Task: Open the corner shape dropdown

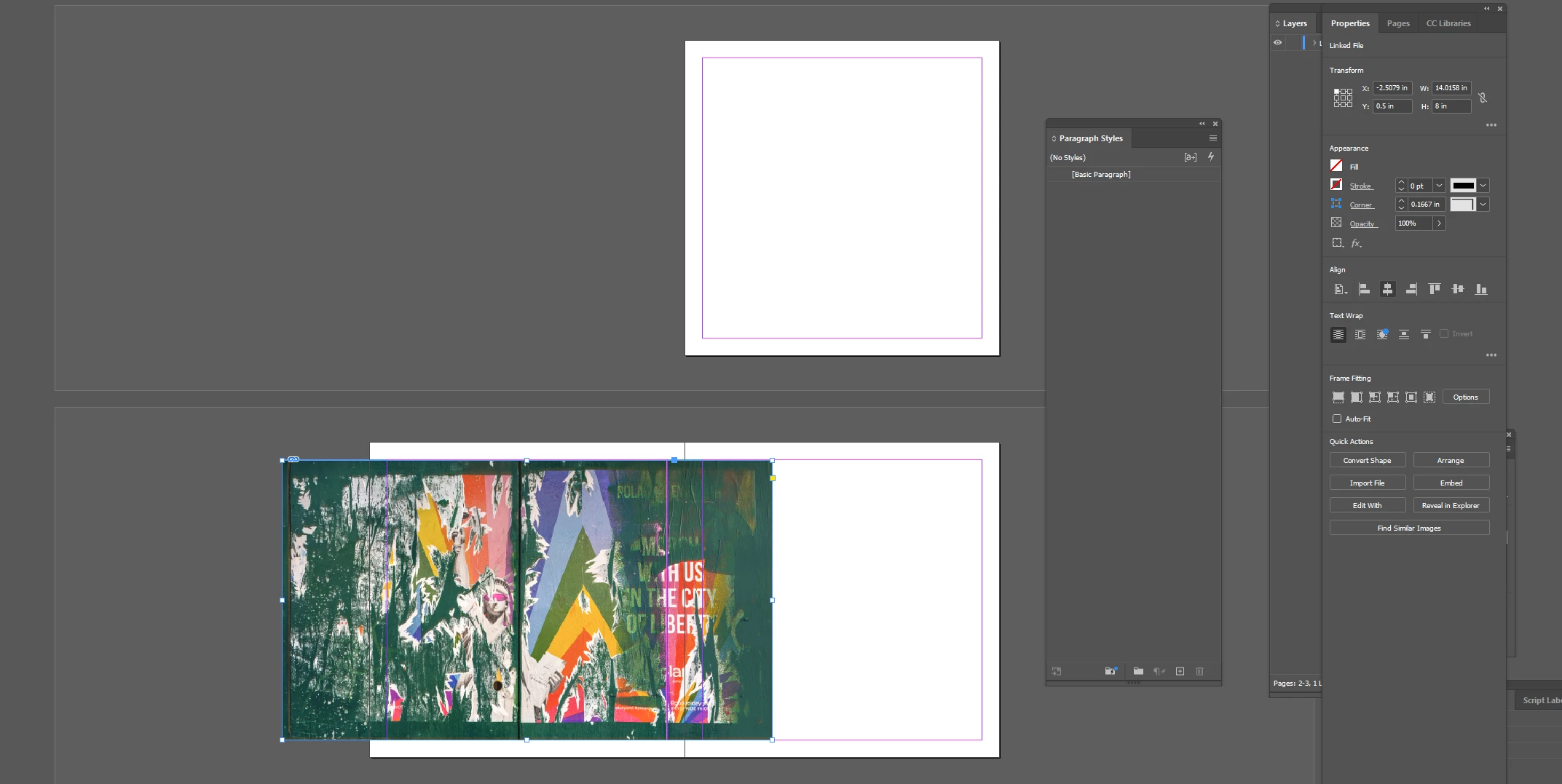Action: point(1483,205)
